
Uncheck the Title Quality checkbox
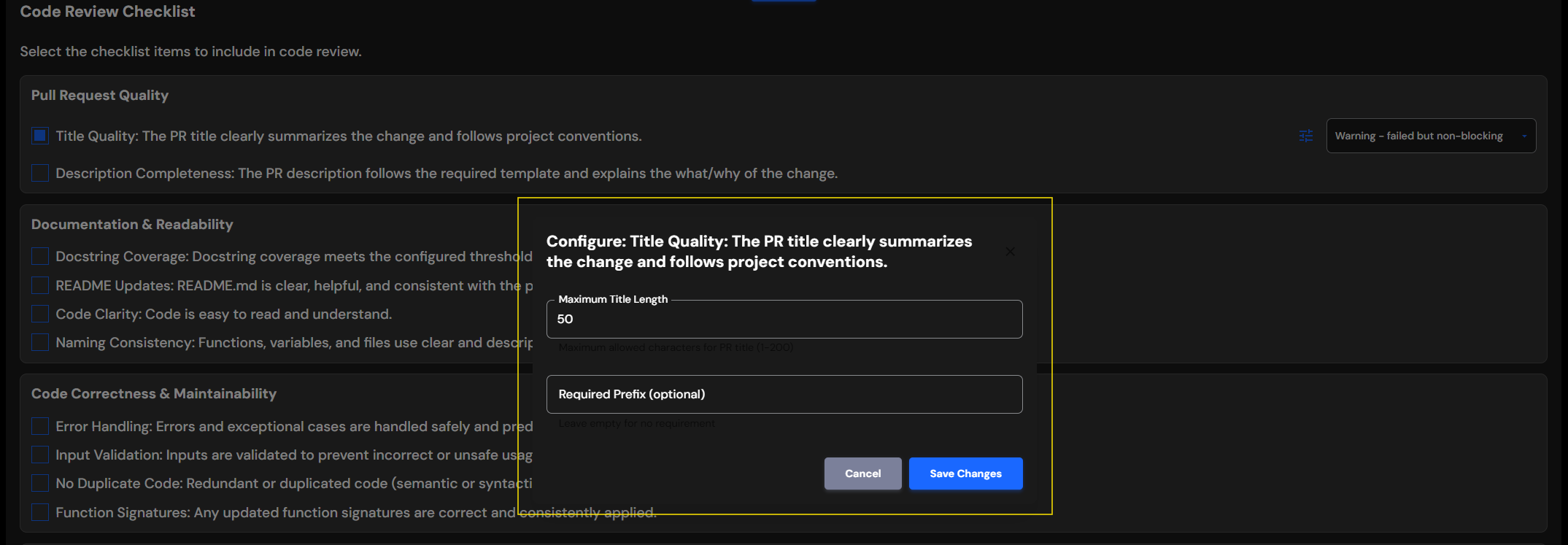39,135
